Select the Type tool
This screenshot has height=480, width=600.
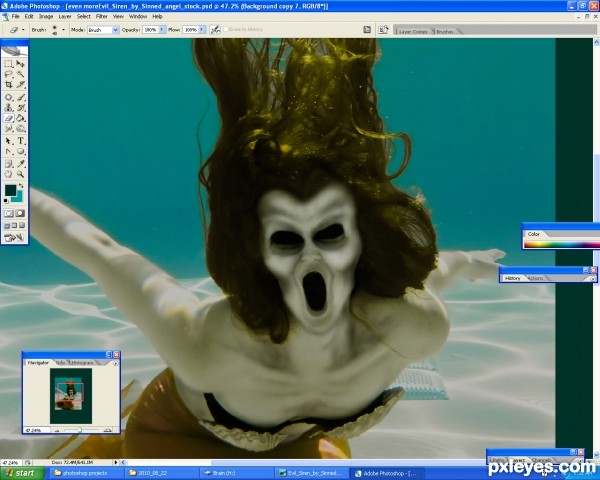click(21, 141)
